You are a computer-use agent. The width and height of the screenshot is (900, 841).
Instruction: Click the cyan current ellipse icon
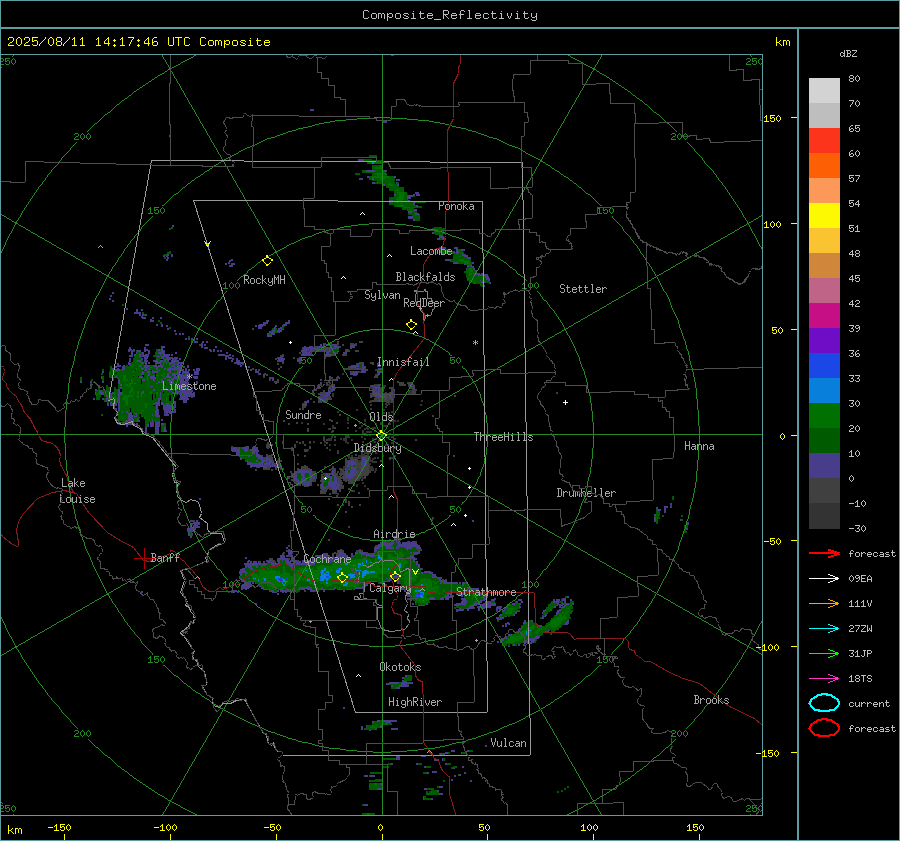[824, 703]
